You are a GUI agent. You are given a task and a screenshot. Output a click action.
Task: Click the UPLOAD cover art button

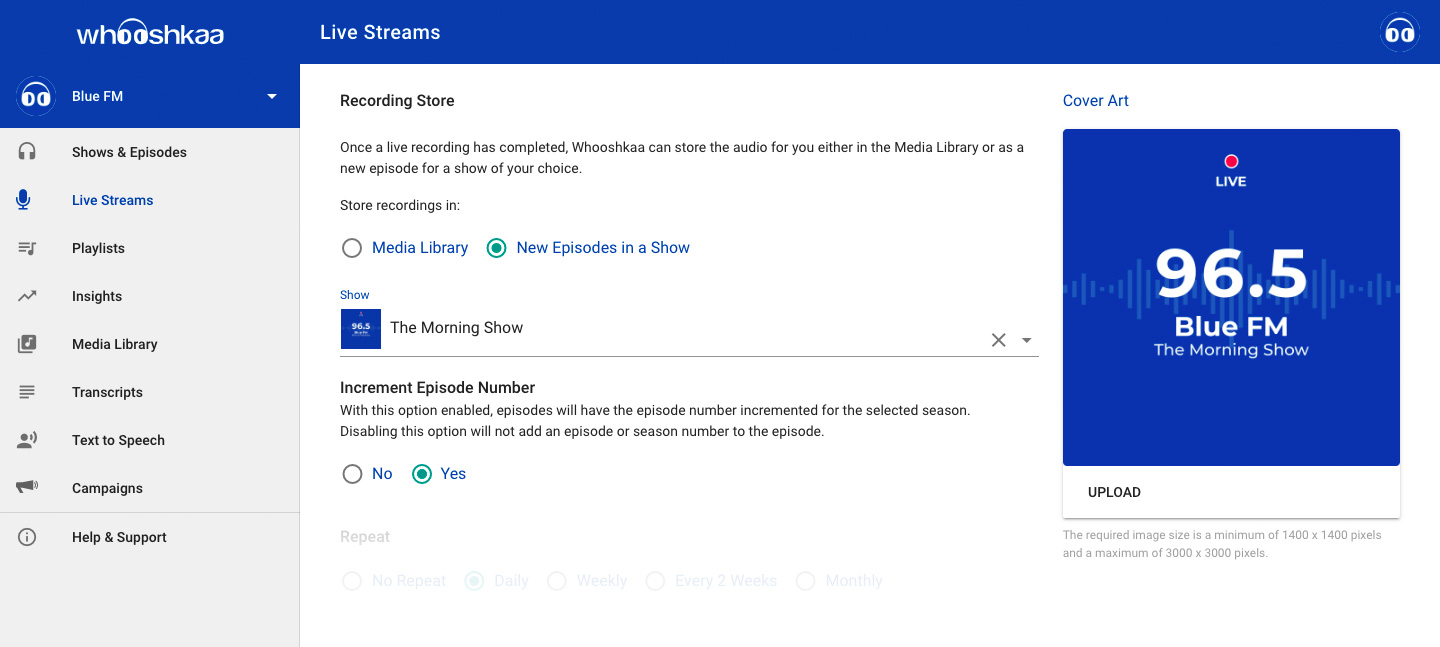(1114, 492)
